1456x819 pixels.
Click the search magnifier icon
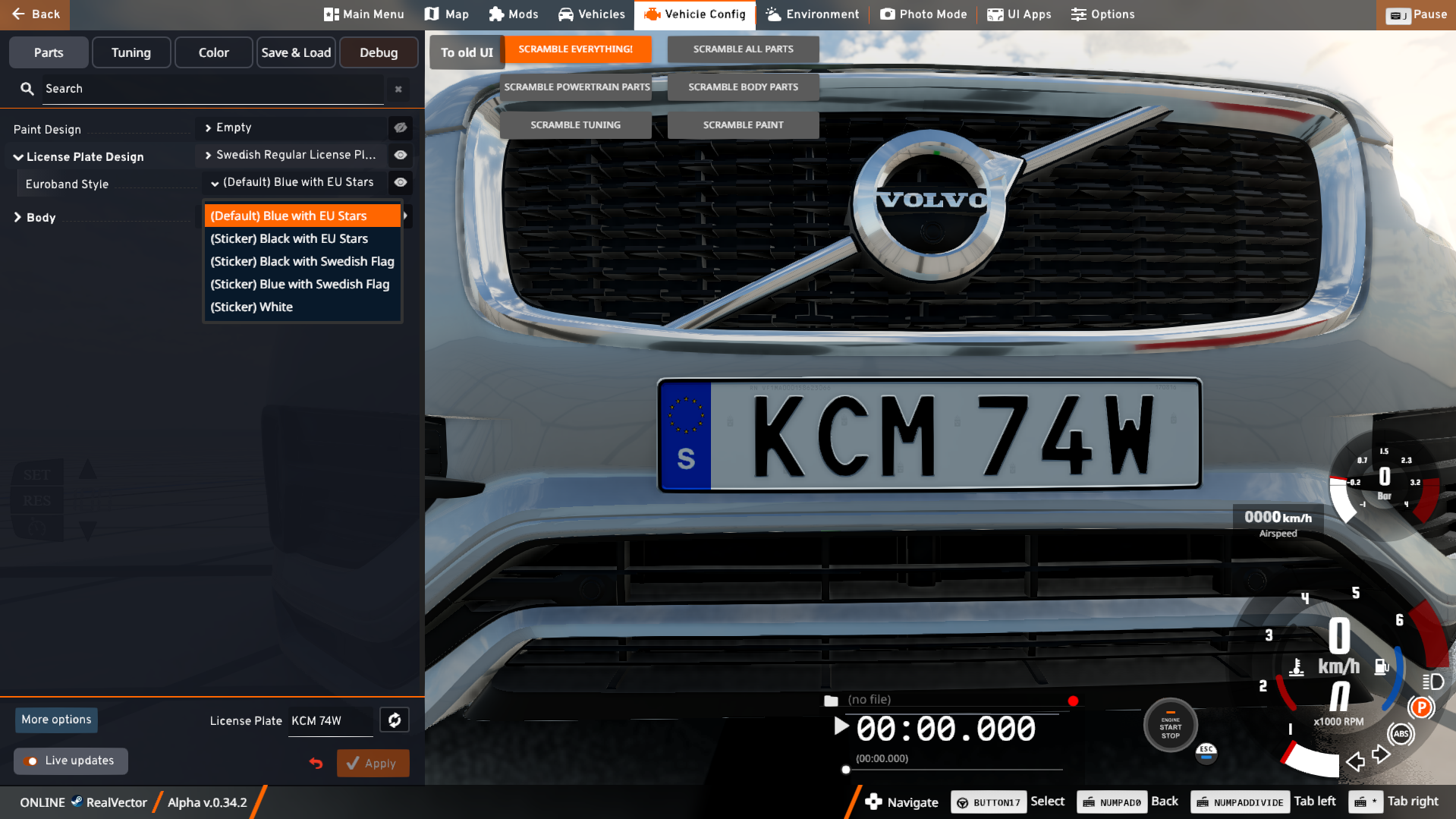27,89
